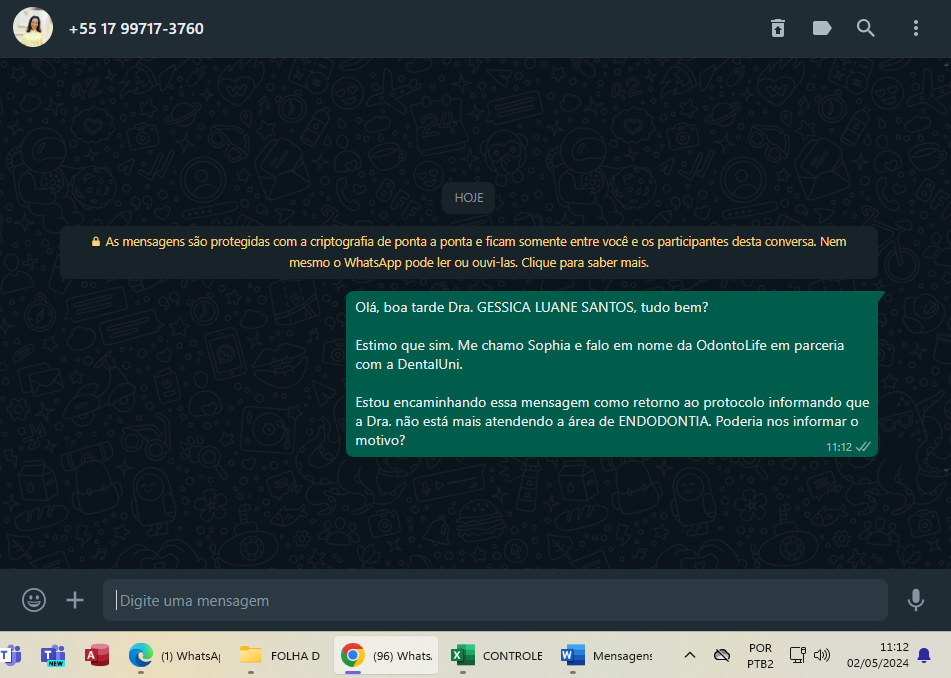Change POR PTB2 keyboard language

click(760, 656)
